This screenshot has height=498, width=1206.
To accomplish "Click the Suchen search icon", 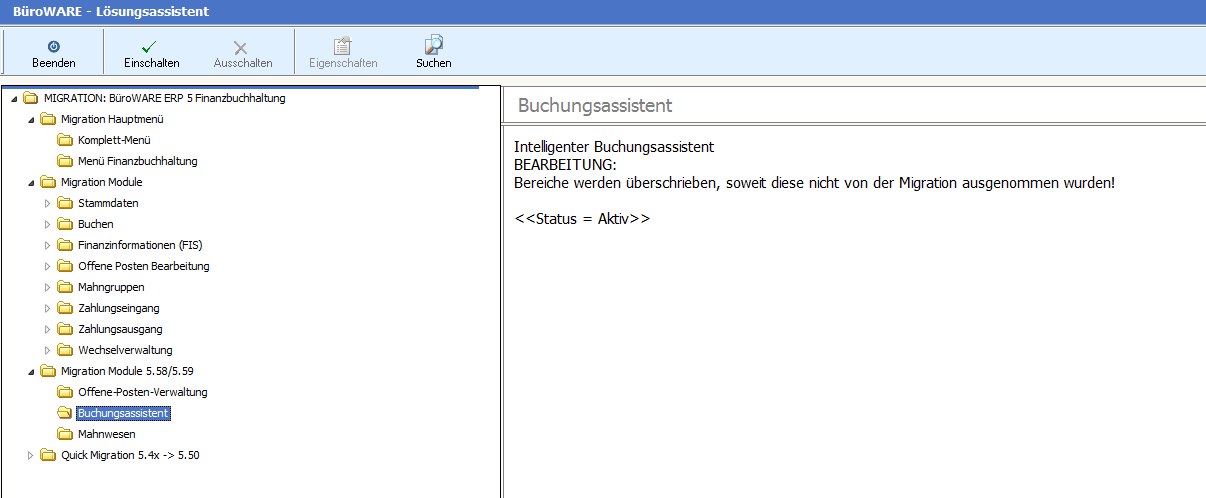I will click(433, 45).
